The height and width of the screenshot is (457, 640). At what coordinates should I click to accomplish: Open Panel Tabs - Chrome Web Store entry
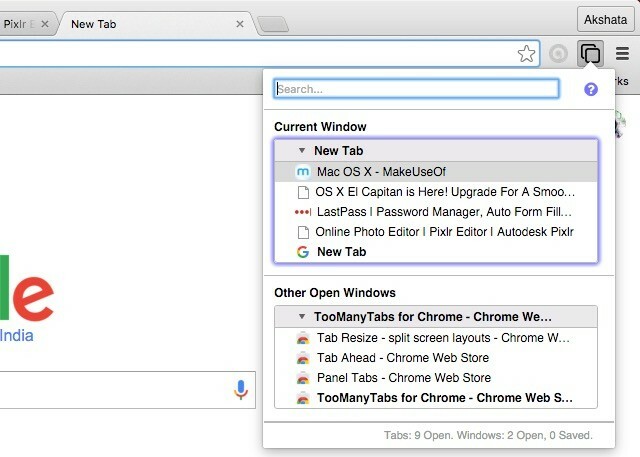436,378
